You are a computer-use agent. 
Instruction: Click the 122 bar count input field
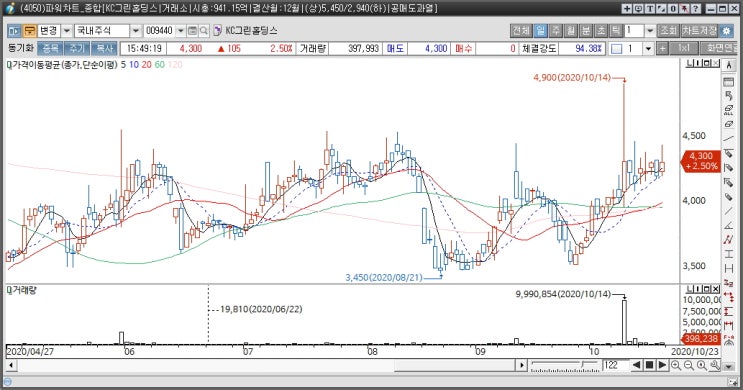tap(615, 365)
